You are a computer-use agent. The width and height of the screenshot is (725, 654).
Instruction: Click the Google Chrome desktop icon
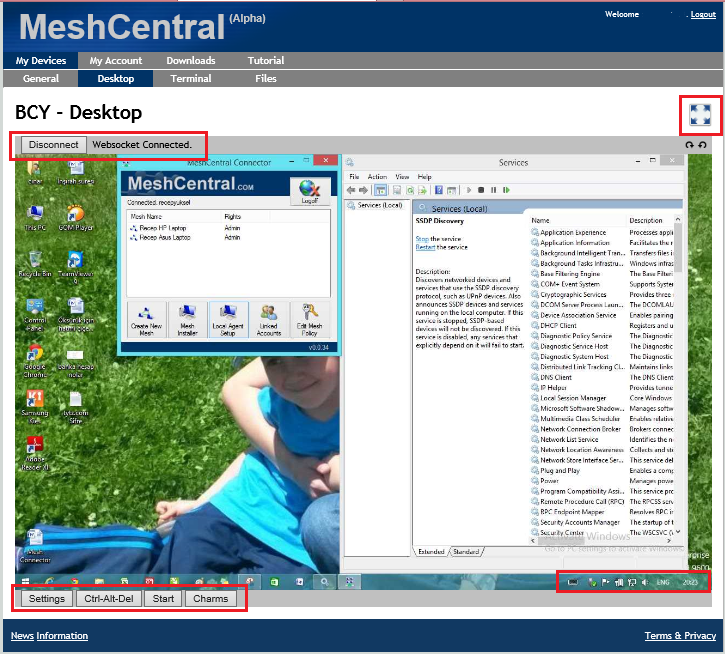(x=35, y=361)
